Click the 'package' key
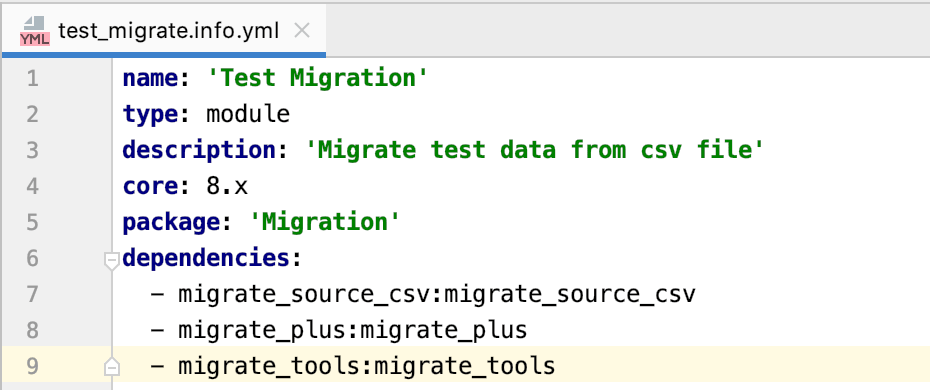This screenshot has height=390, width=930. pyautogui.click(x=171, y=222)
